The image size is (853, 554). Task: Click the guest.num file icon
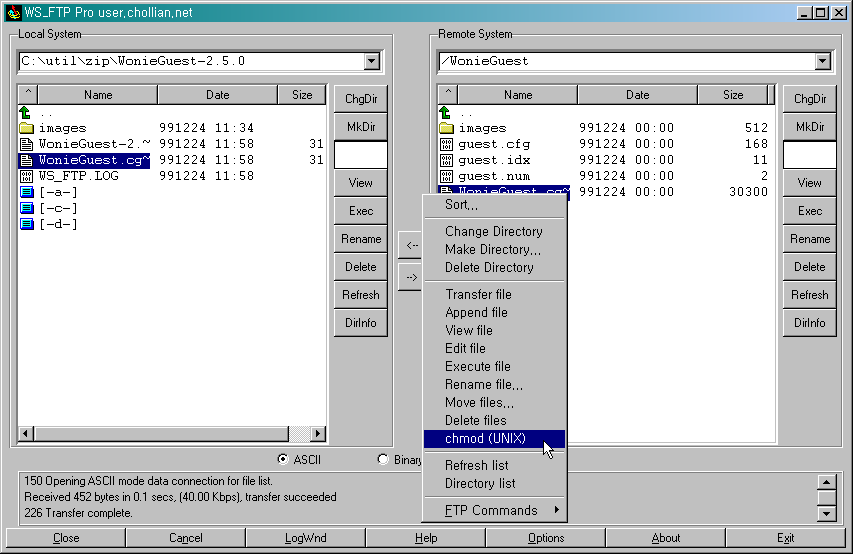446,176
